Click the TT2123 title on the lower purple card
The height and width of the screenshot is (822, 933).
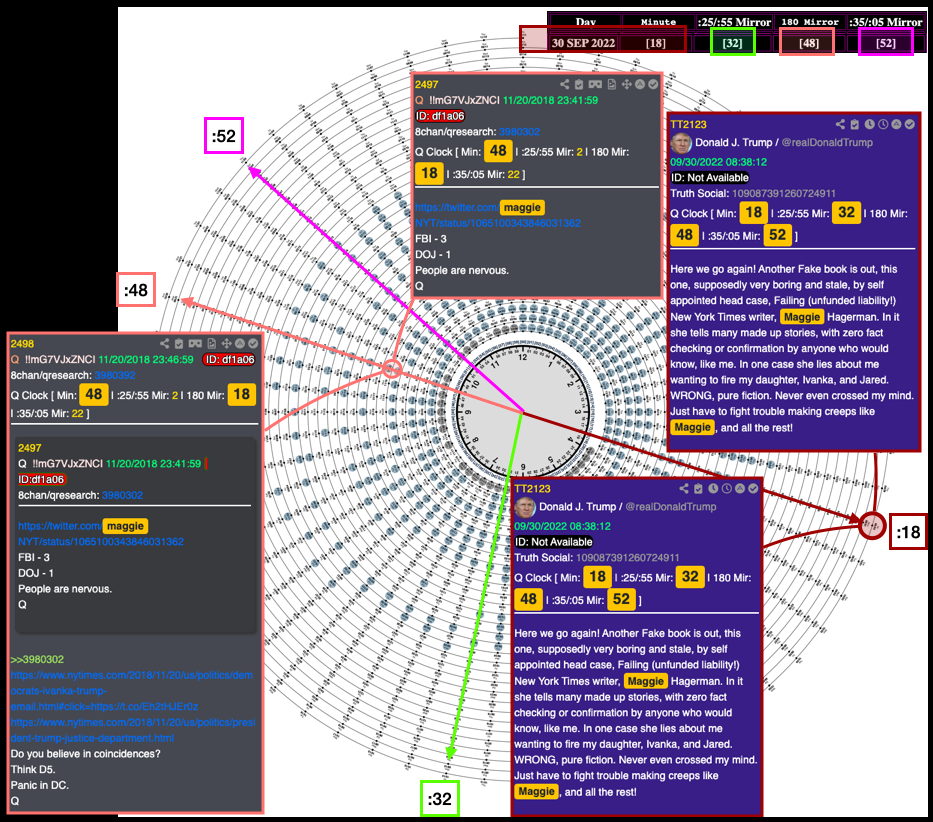point(532,489)
